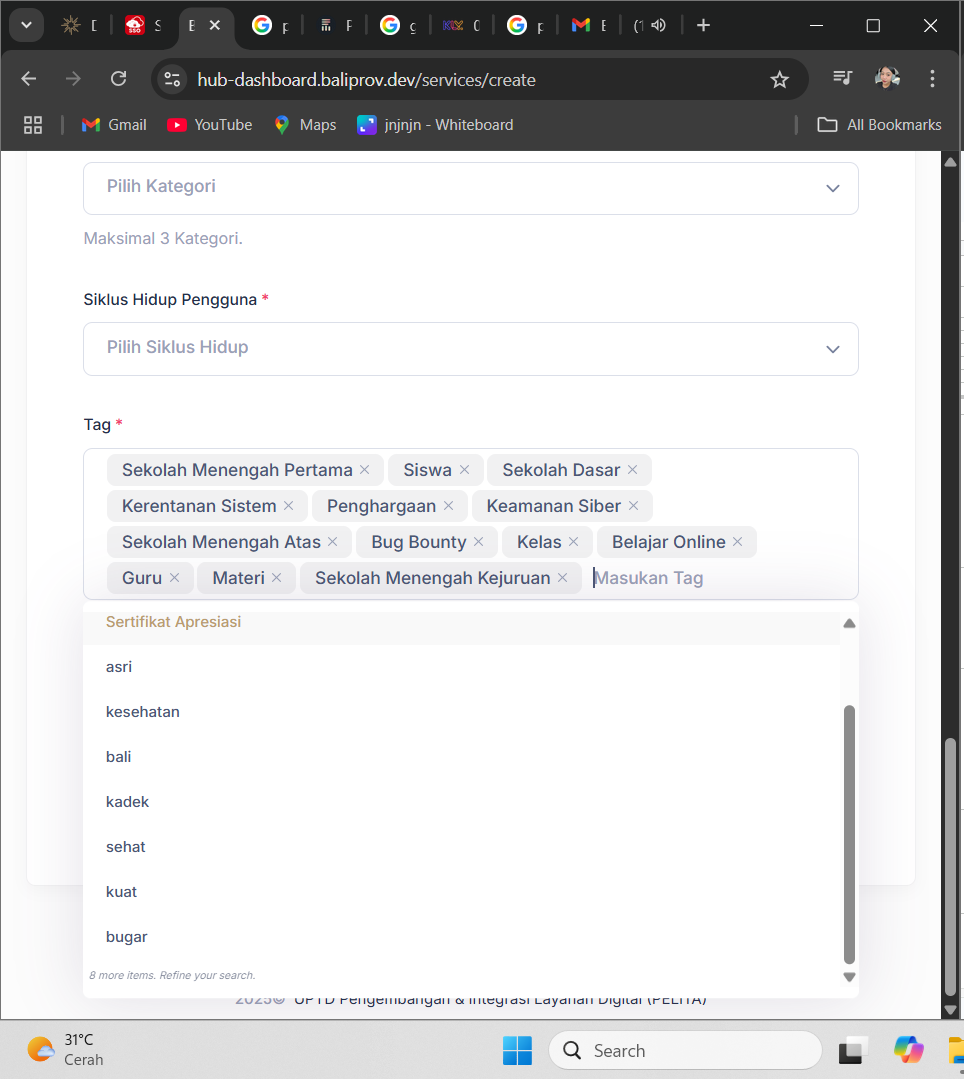Open the Chrome three-dot menu
The height and width of the screenshot is (1079, 964).
[932, 79]
